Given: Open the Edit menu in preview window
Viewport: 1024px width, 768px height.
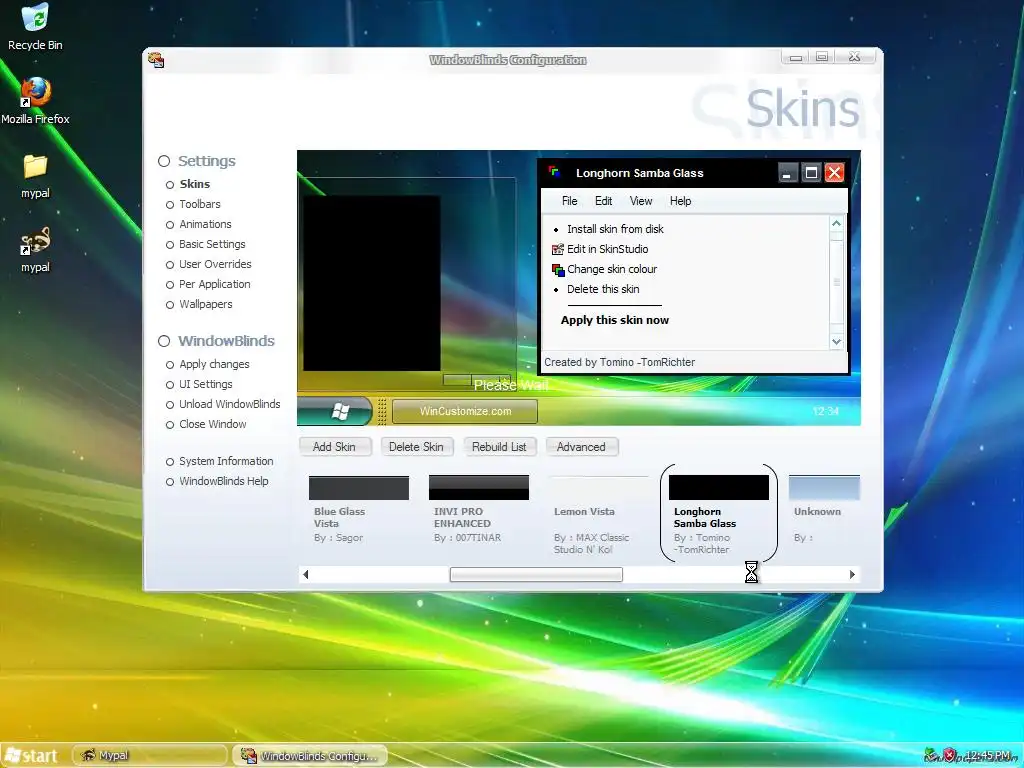Looking at the screenshot, I should point(603,201).
